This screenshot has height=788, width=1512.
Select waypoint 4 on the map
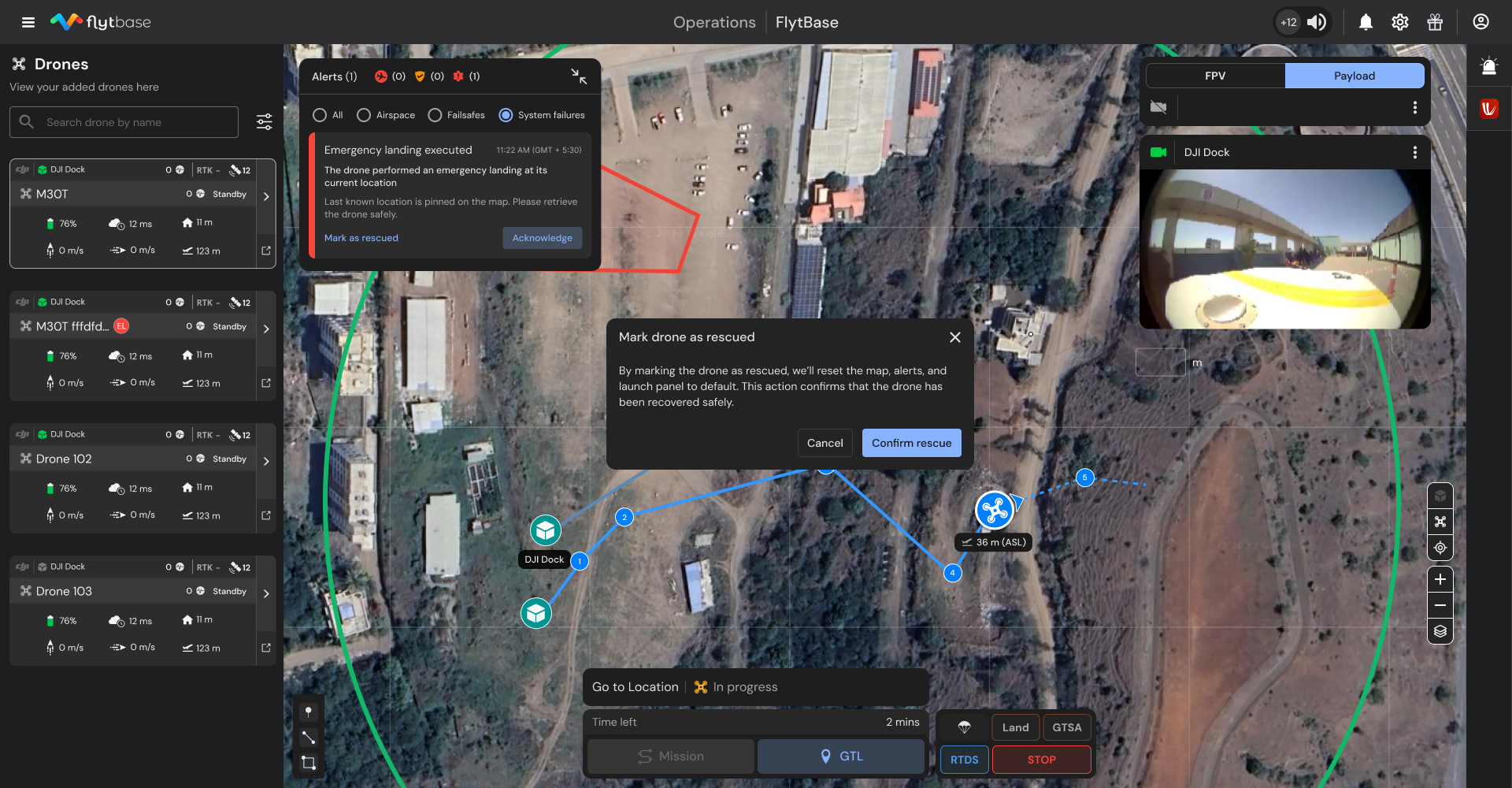(x=953, y=573)
